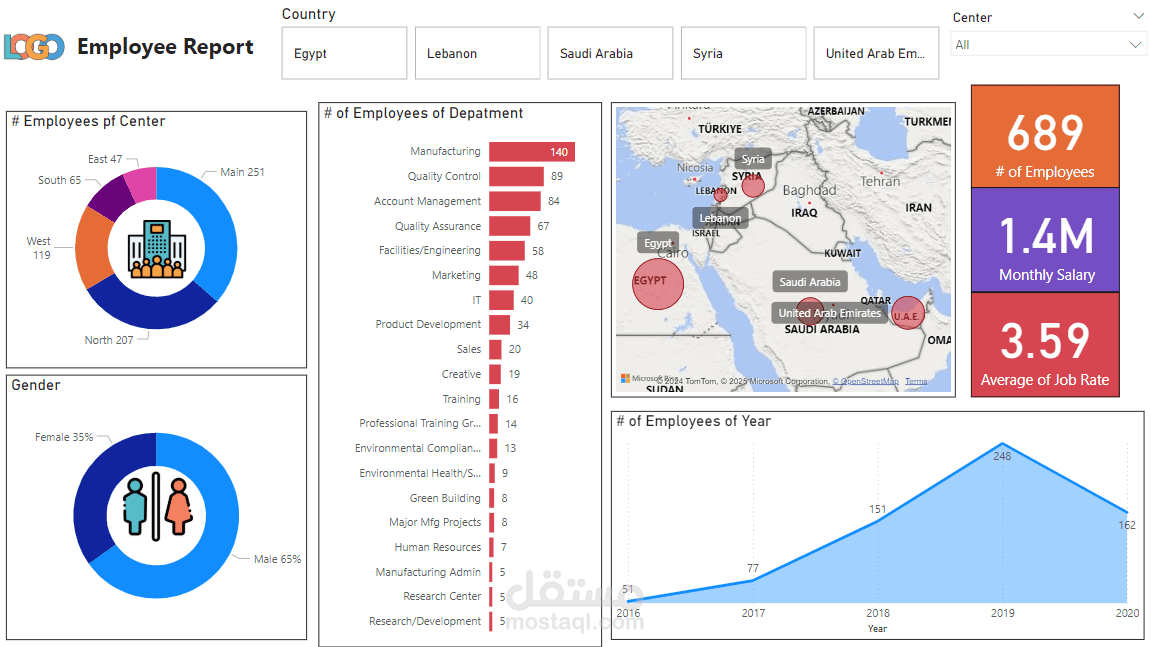Viewport: 1151px width, 647px height.
Task: Click the Marketing department bar
Action: (504, 275)
